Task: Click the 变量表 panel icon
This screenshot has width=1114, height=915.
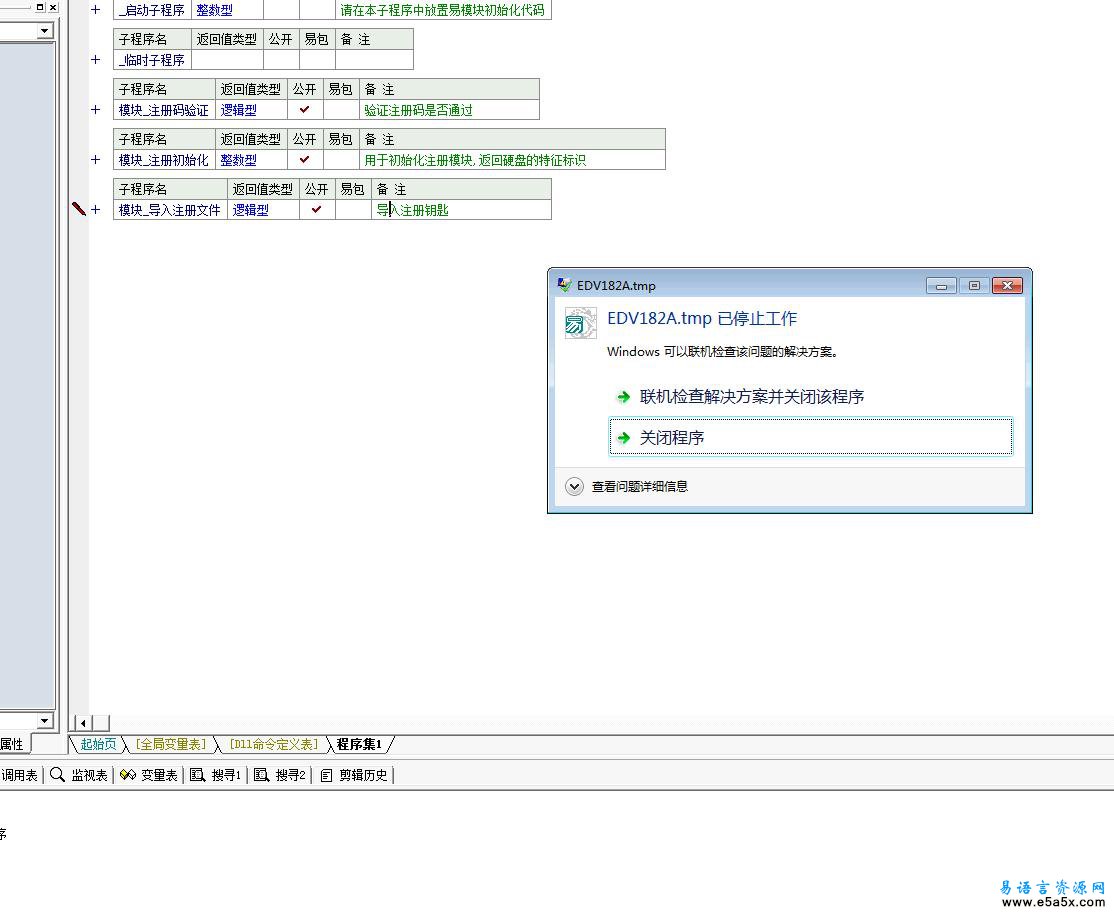Action: 127,775
